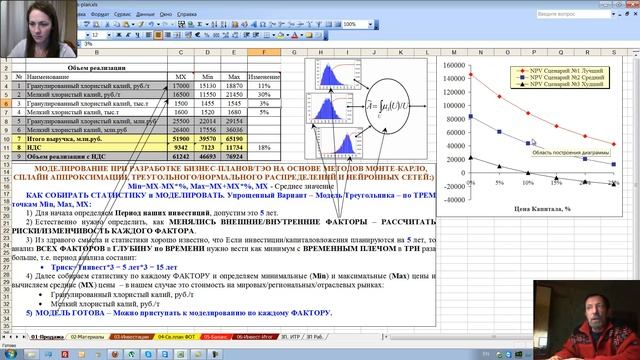Open the Формат menu

coord(100,14)
